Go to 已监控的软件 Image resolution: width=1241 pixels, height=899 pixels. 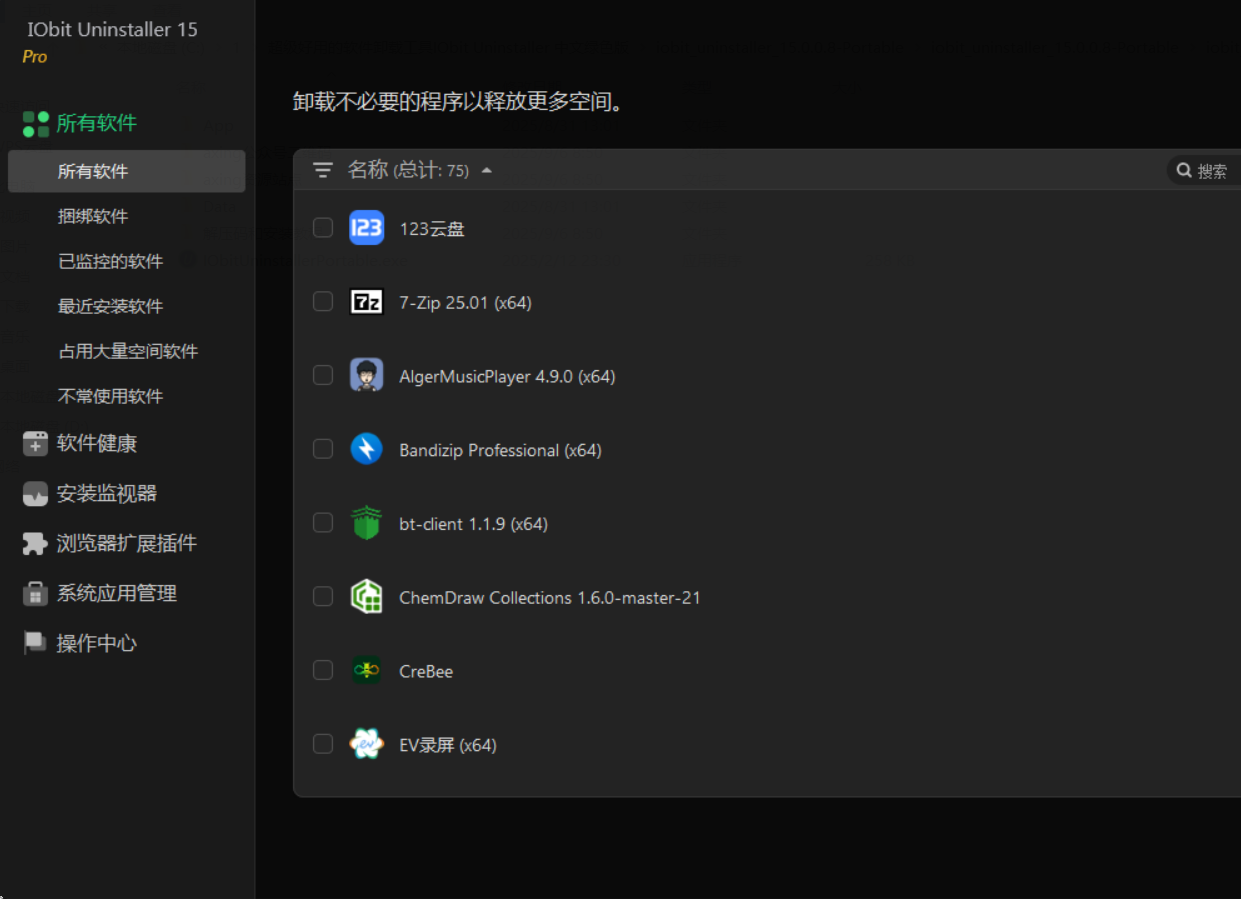[x=110, y=262]
